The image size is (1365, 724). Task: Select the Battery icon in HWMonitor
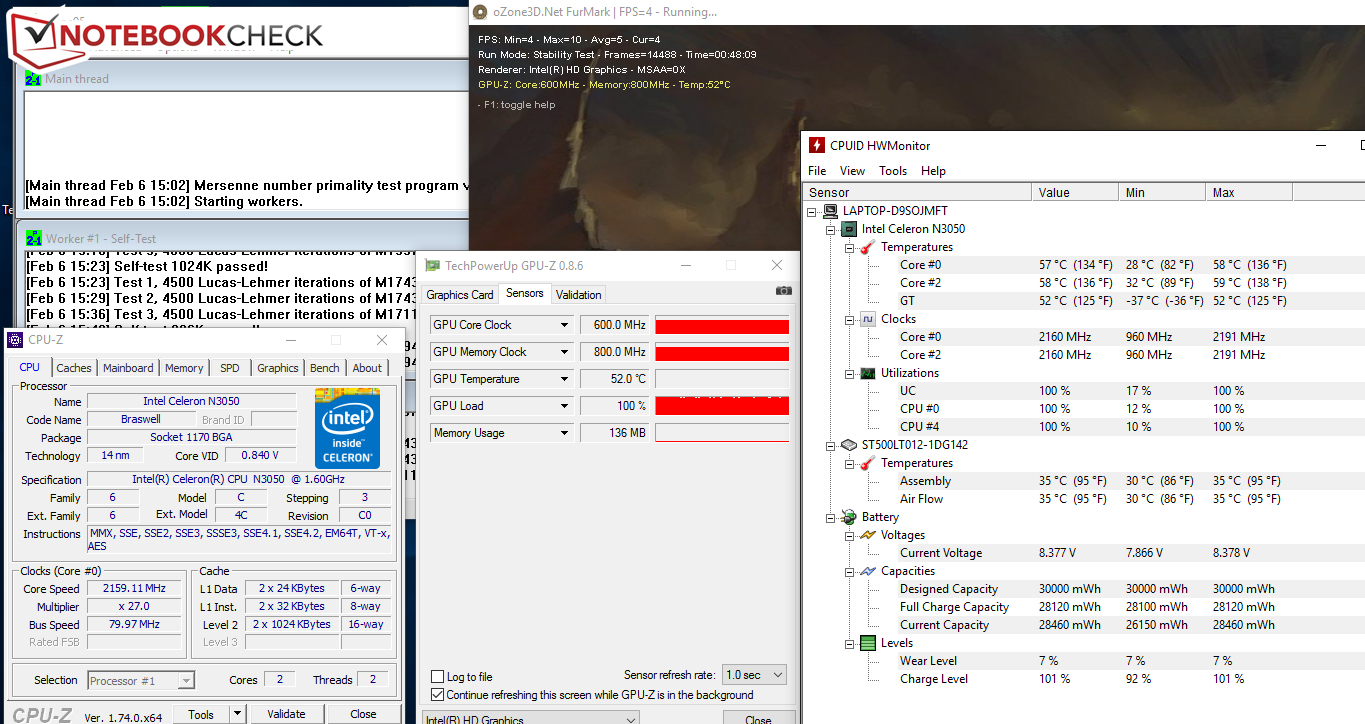[848, 517]
